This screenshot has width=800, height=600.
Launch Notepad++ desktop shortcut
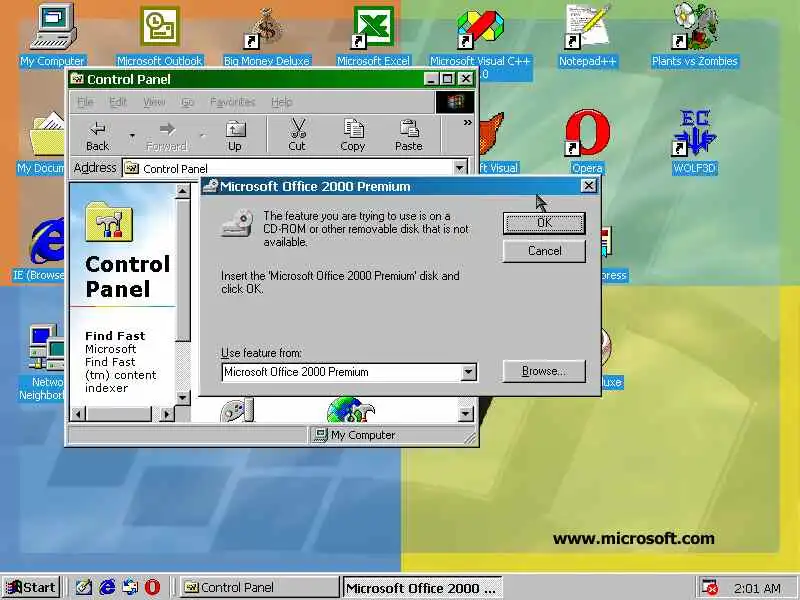(x=587, y=35)
